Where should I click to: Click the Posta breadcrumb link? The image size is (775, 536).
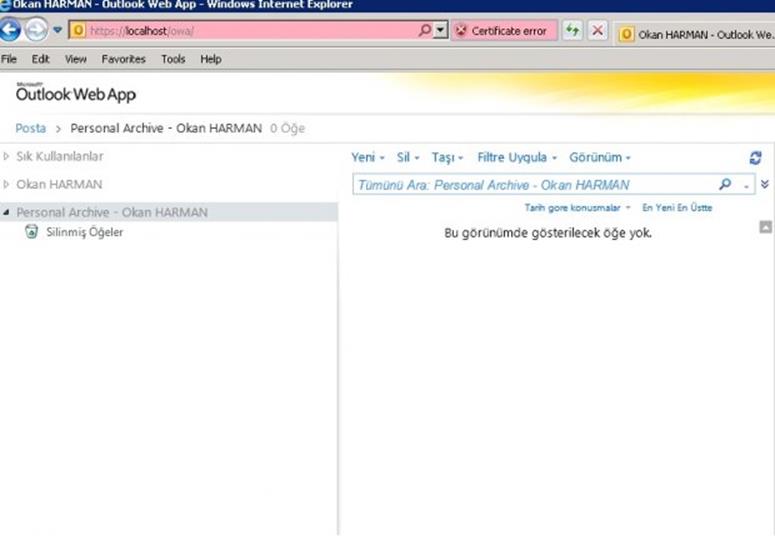[x=31, y=128]
